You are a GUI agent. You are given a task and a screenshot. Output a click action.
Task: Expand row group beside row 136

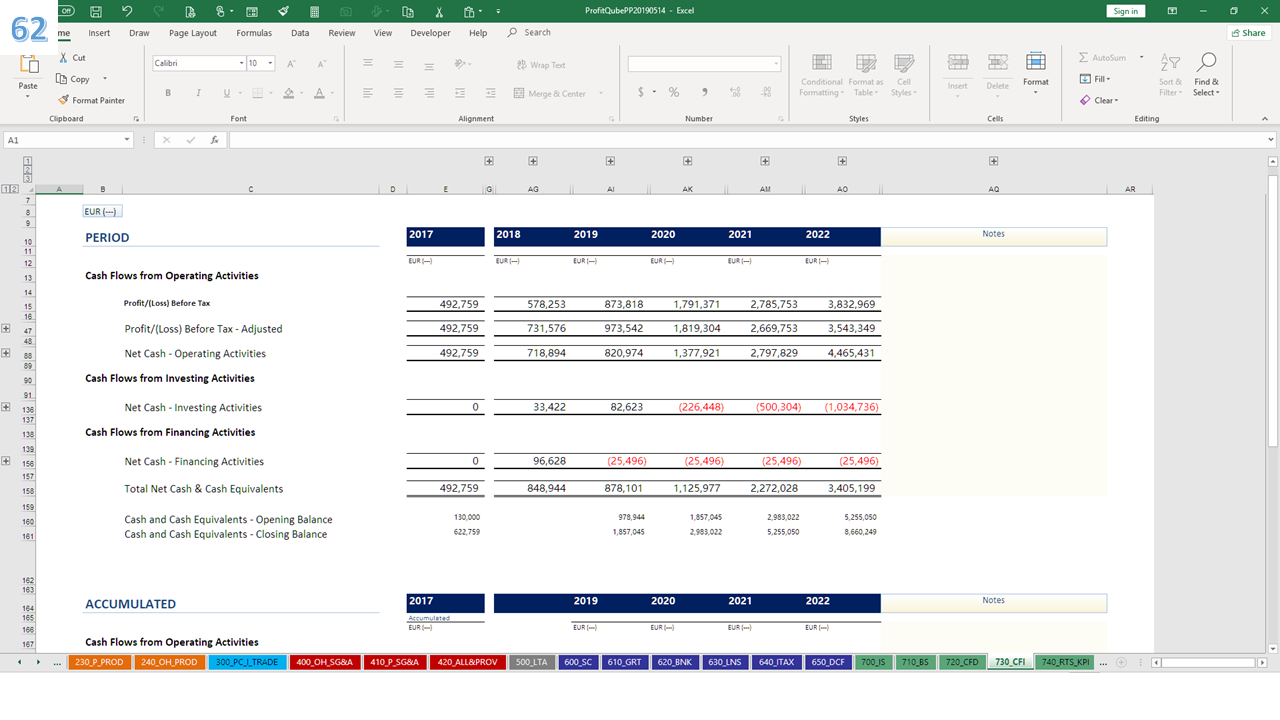[x=6, y=407]
